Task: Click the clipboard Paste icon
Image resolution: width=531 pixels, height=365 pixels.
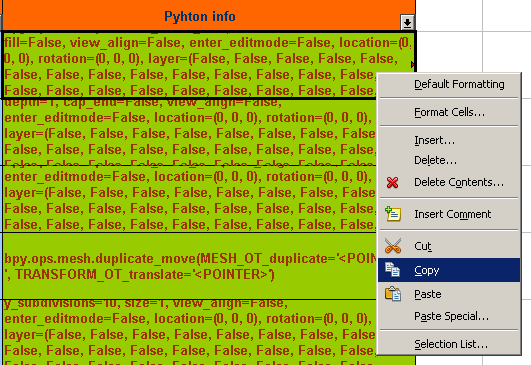Action: click(x=393, y=294)
